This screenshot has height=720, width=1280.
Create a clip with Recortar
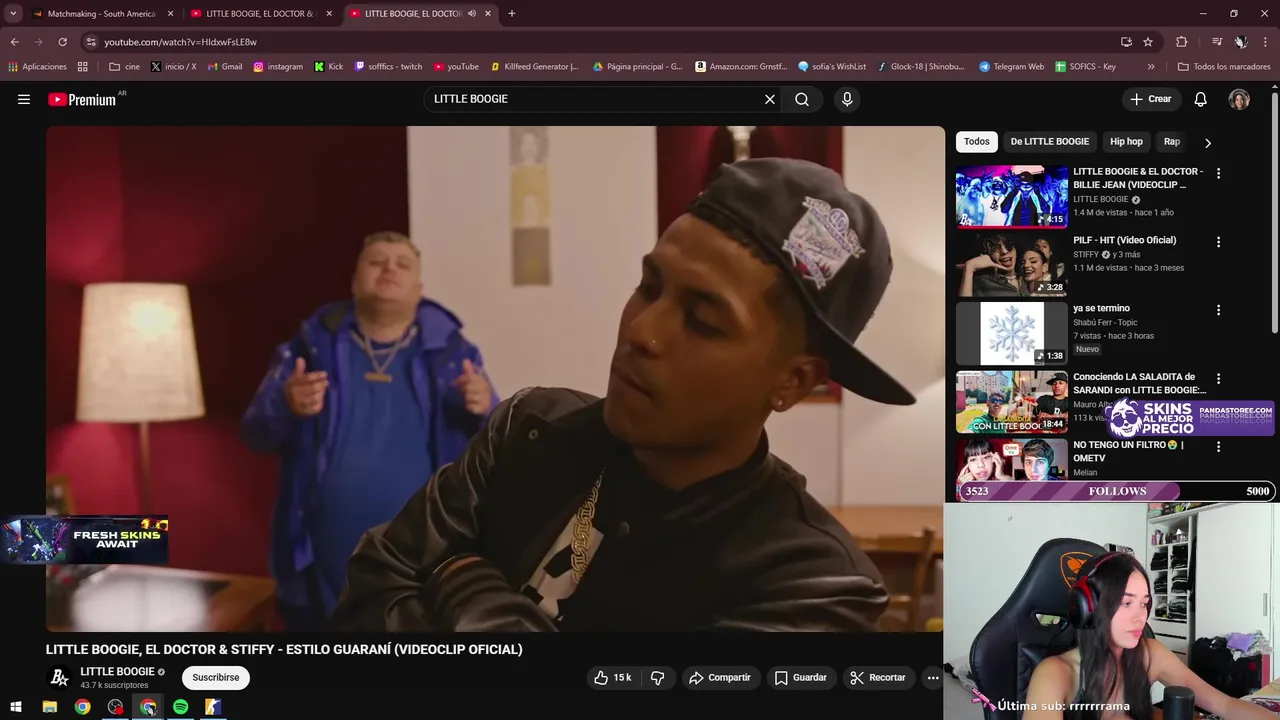tap(877, 677)
